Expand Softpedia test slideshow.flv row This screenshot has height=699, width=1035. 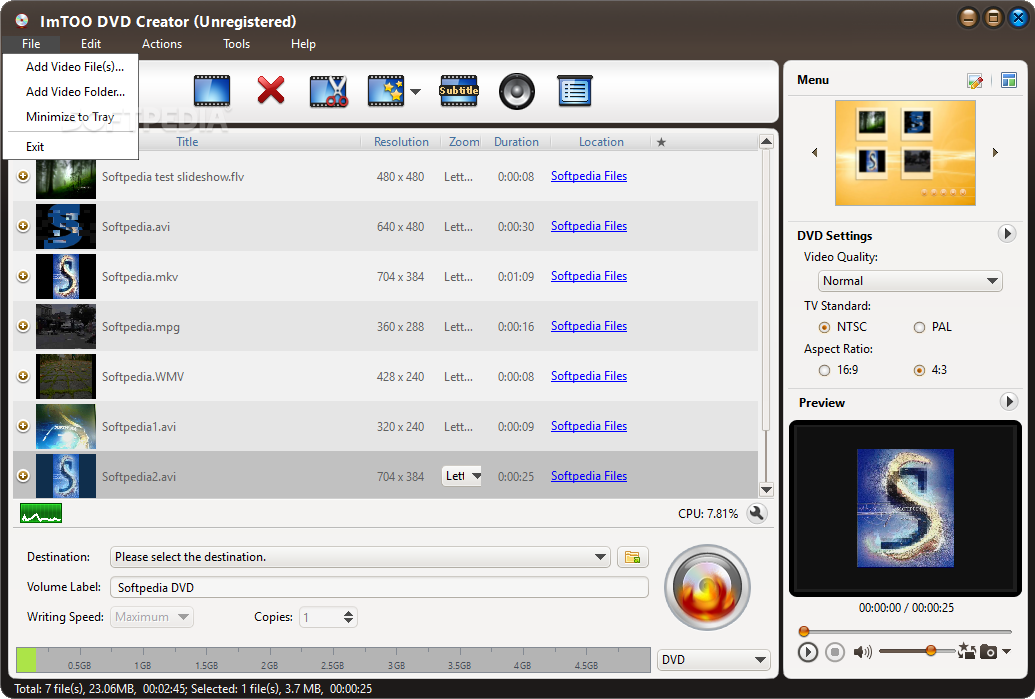click(x=23, y=176)
